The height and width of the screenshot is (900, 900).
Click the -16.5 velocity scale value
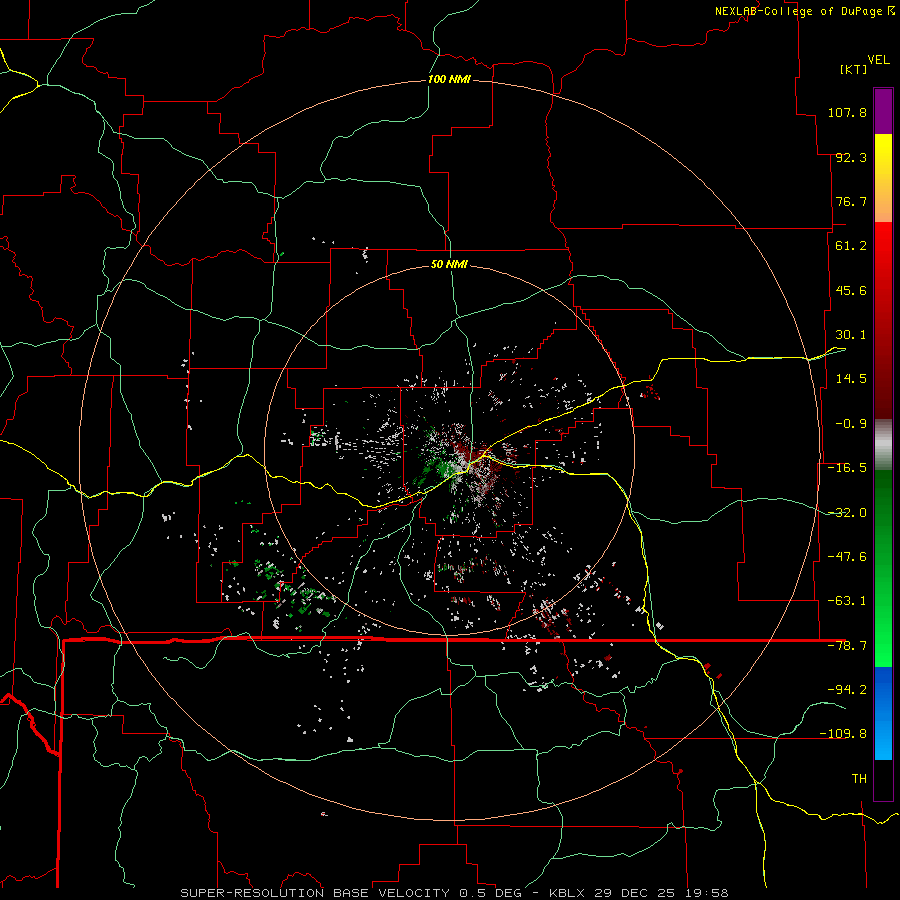tap(847, 468)
